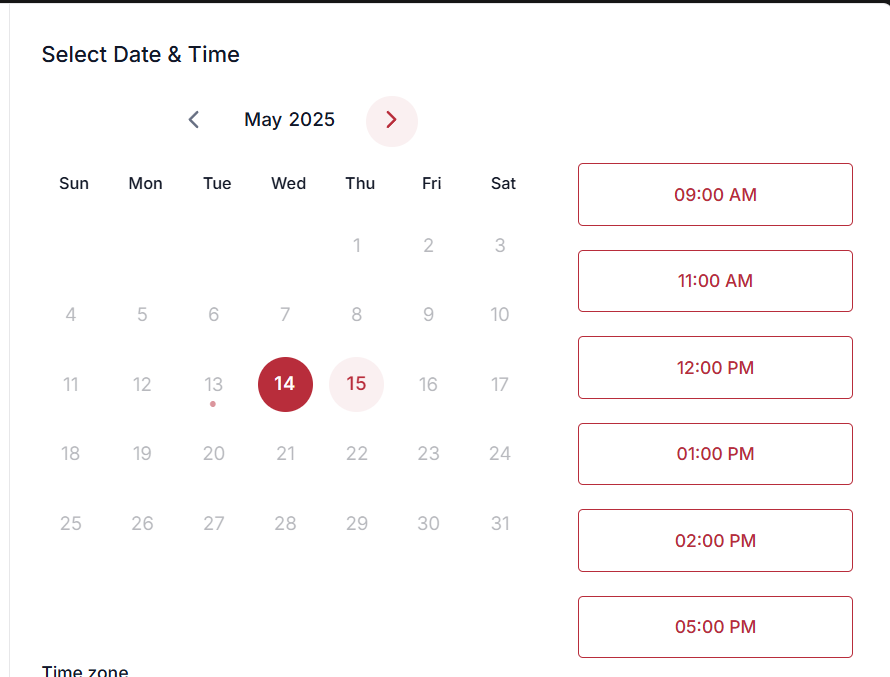
Task: Pick the 05:00 PM time slot
Action: (x=715, y=627)
